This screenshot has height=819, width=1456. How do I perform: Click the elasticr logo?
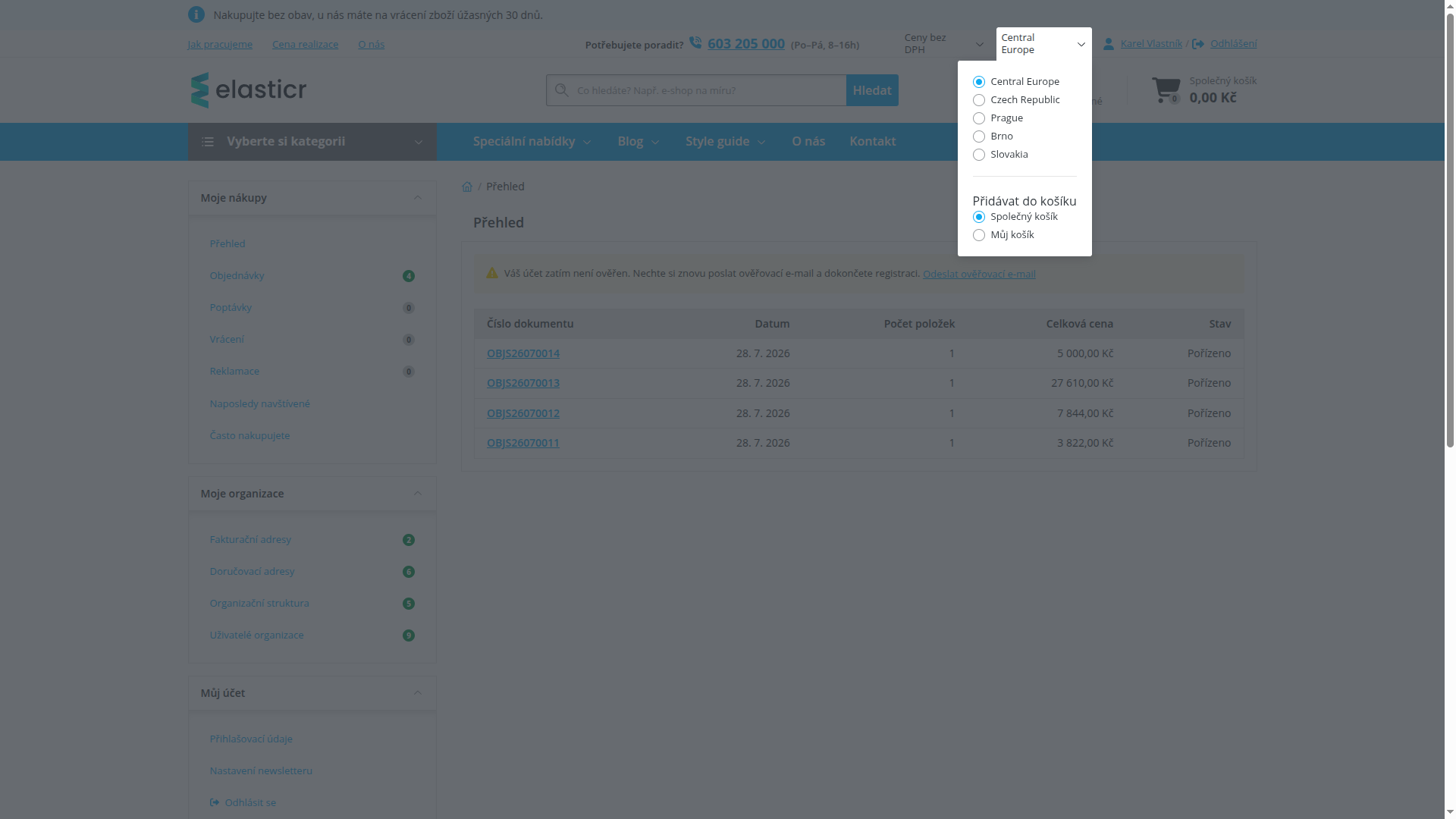249,90
